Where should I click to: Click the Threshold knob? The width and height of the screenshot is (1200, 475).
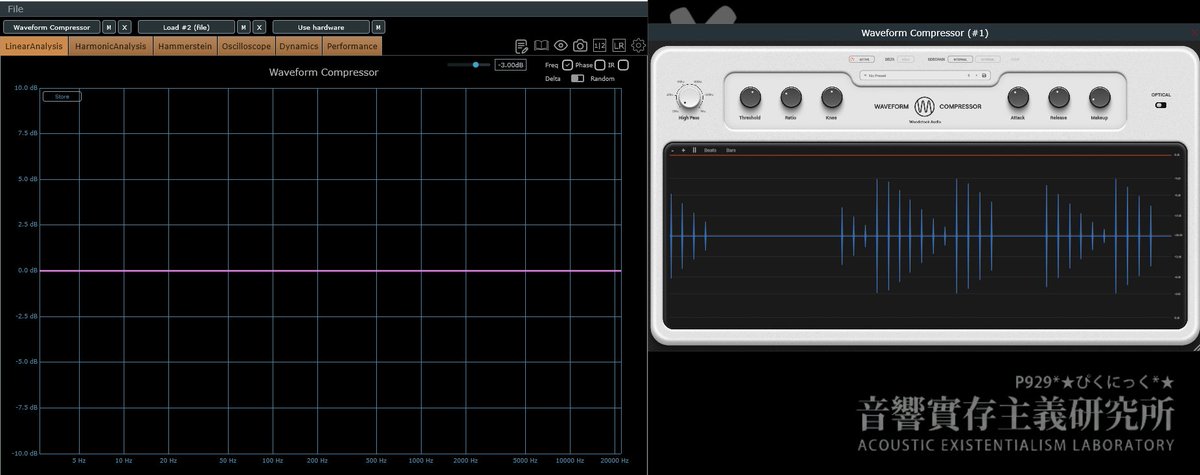[x=750, y=97]
